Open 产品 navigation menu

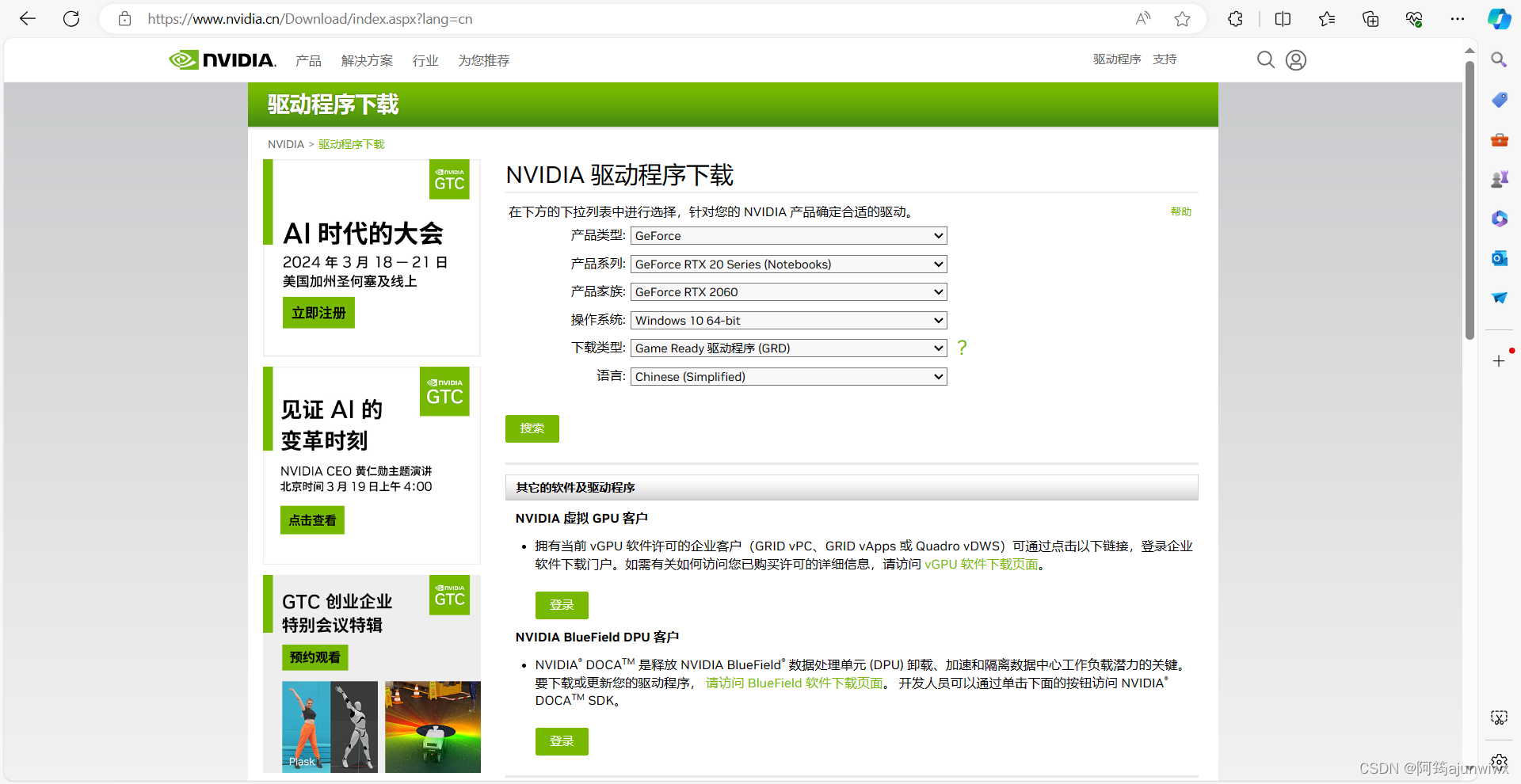[308, 61]
